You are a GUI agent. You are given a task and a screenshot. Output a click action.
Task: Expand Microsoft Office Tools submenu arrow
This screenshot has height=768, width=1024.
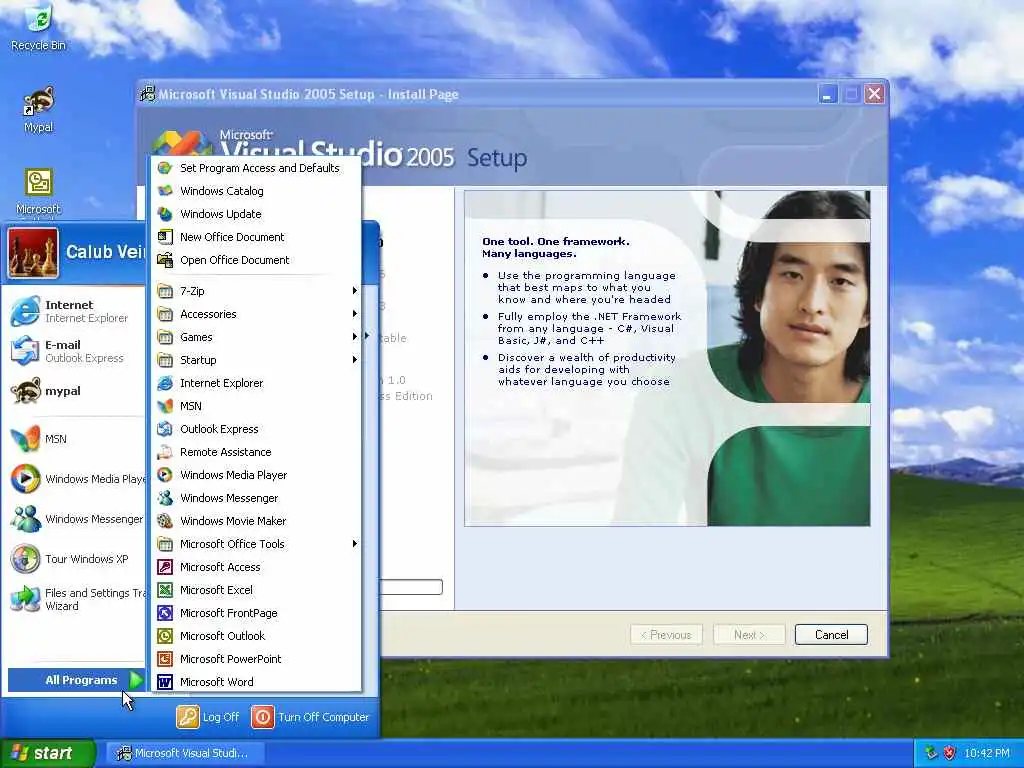click(355, 543)
